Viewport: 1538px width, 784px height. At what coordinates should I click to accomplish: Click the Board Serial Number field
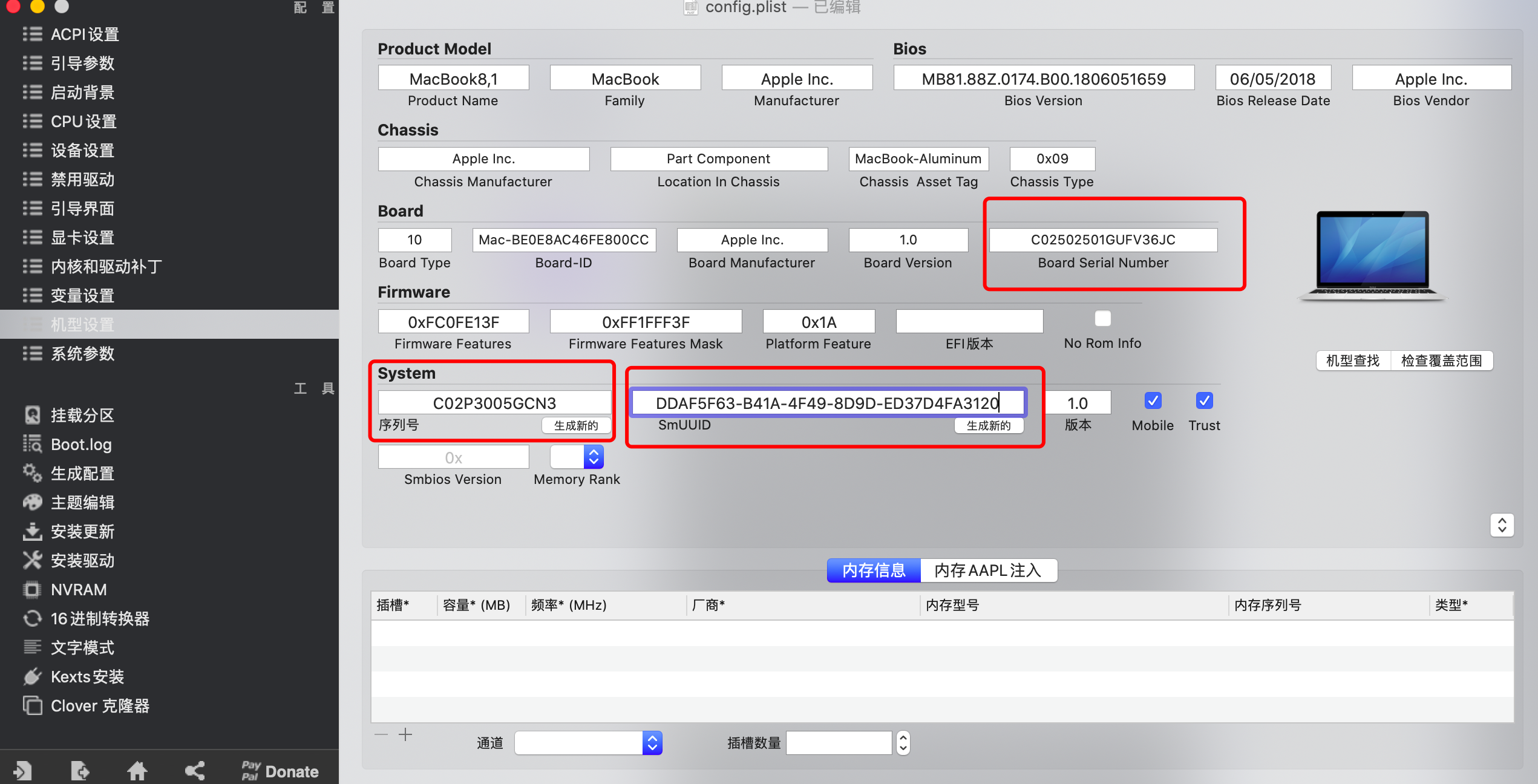tap(1103, 240)
